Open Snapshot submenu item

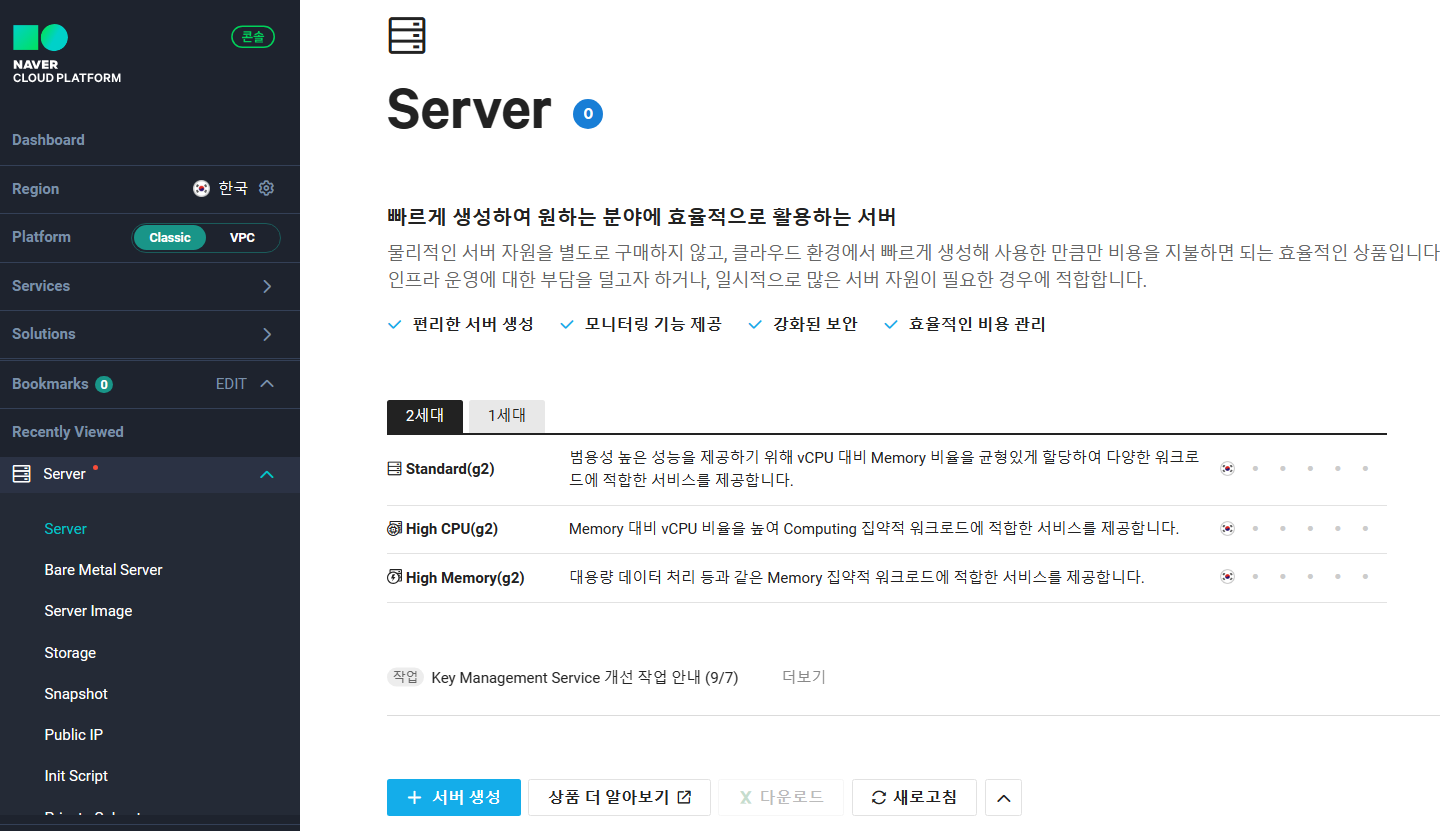coord(76,694)
